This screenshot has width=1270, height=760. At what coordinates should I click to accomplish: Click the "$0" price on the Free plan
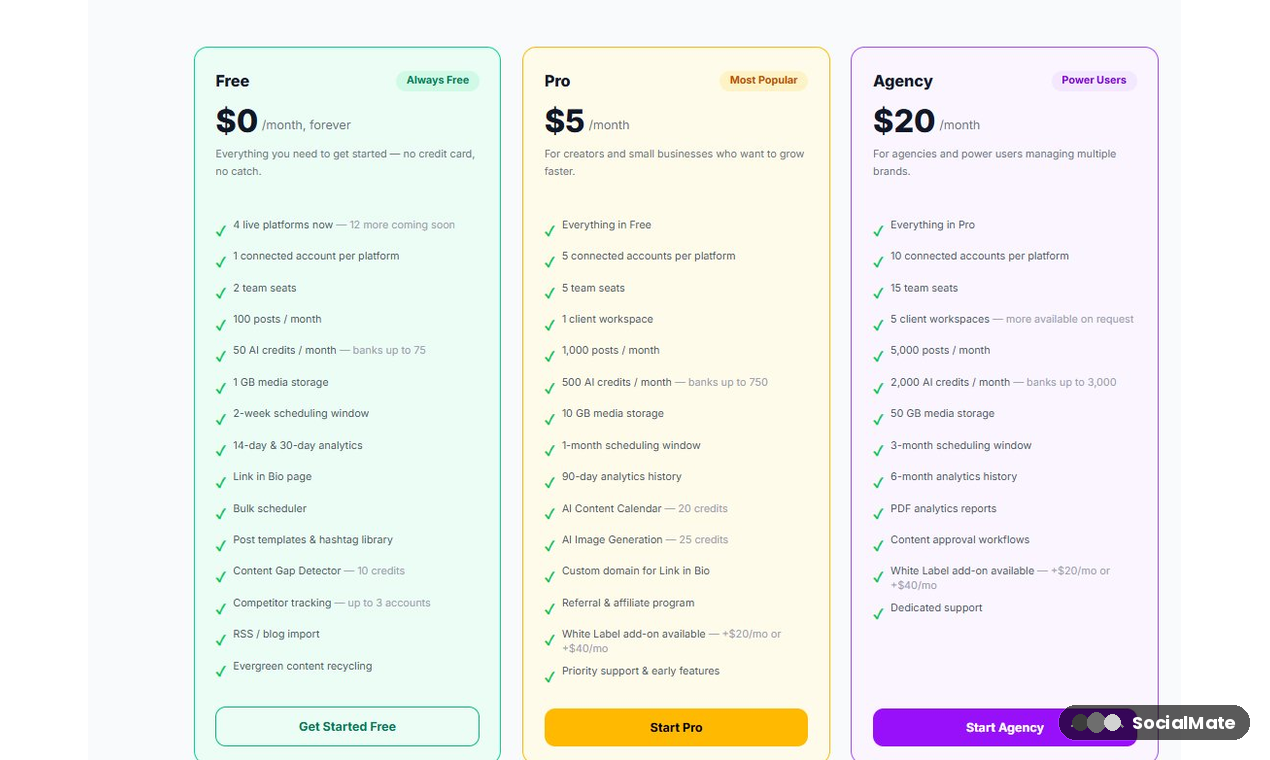236,120
